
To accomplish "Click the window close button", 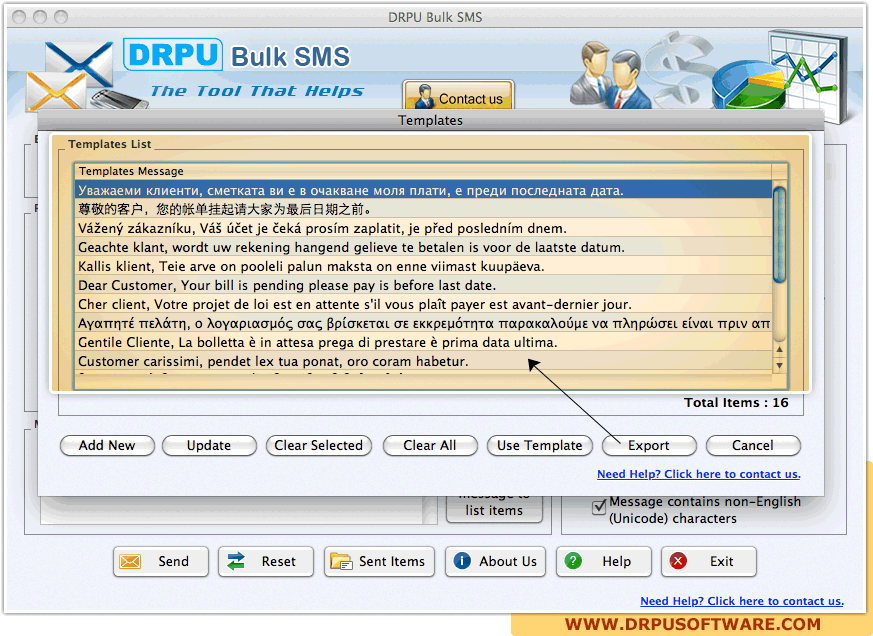I will tap(19, 17).
